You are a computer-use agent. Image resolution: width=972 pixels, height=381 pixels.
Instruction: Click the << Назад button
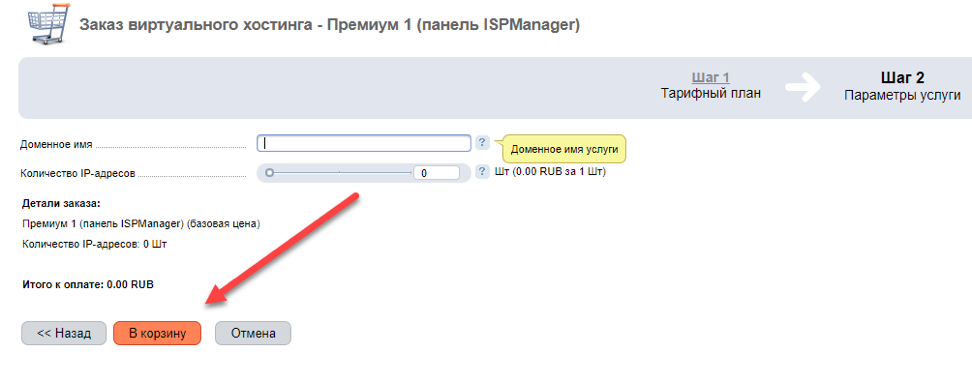(x=64, y=333)
